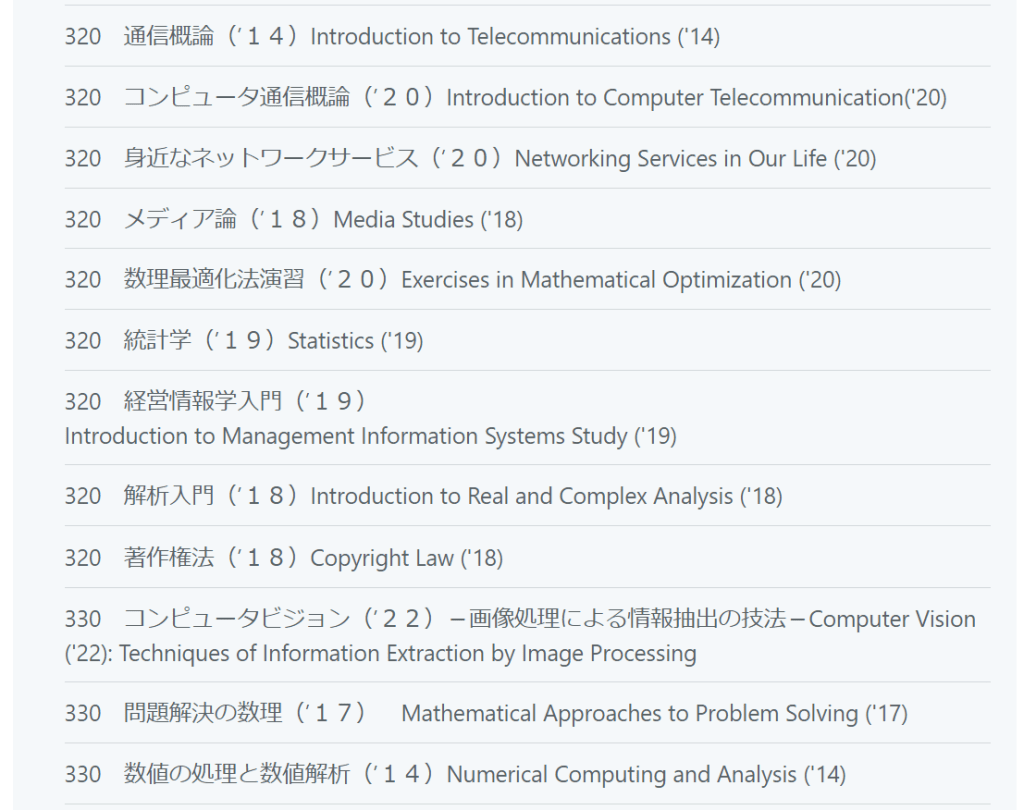Open Exercises in Mathematical Optimization ('20)

point(620,280)
